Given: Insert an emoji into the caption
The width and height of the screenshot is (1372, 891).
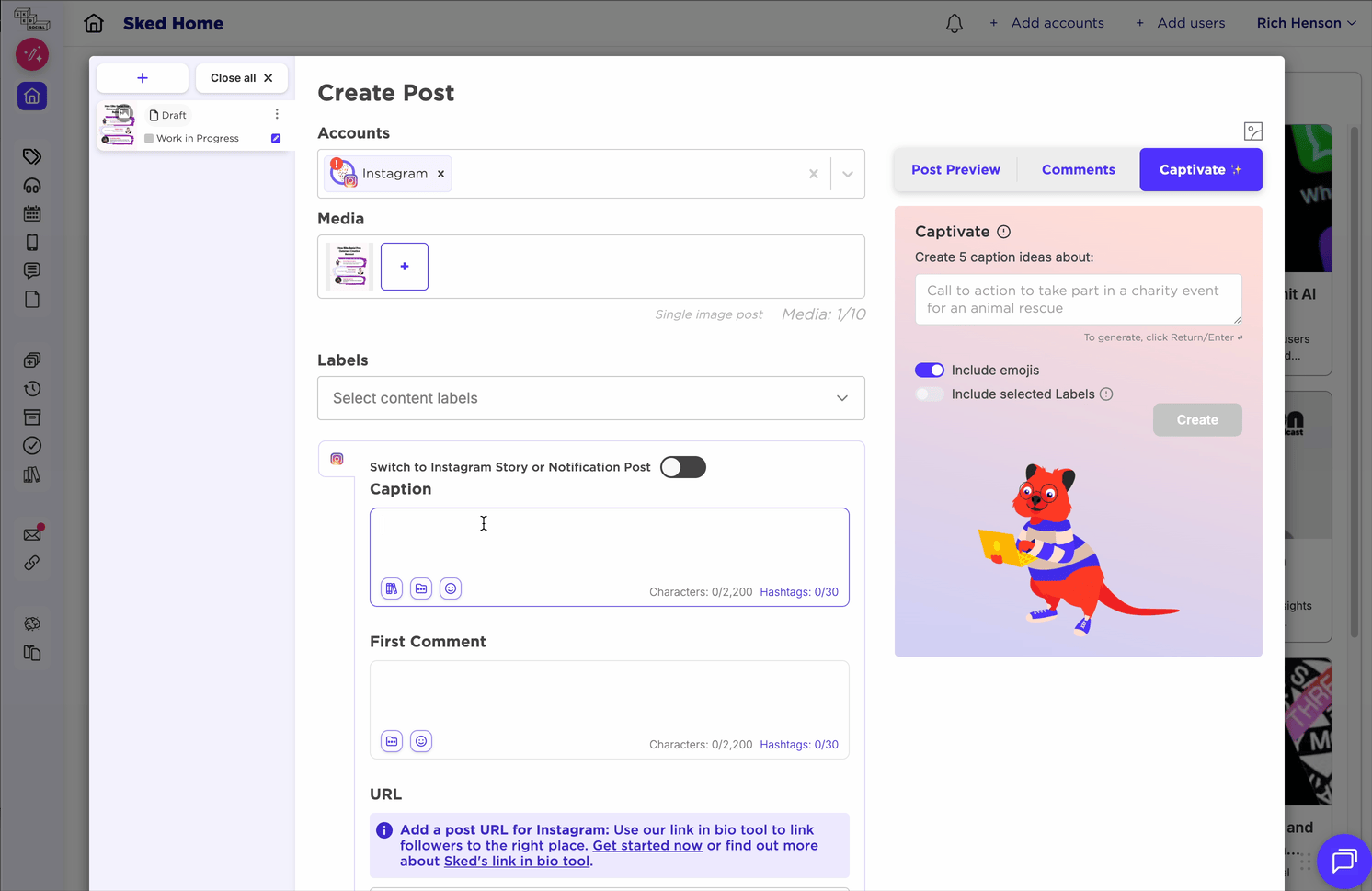Looking at the screenshot, I should (451, 588).
